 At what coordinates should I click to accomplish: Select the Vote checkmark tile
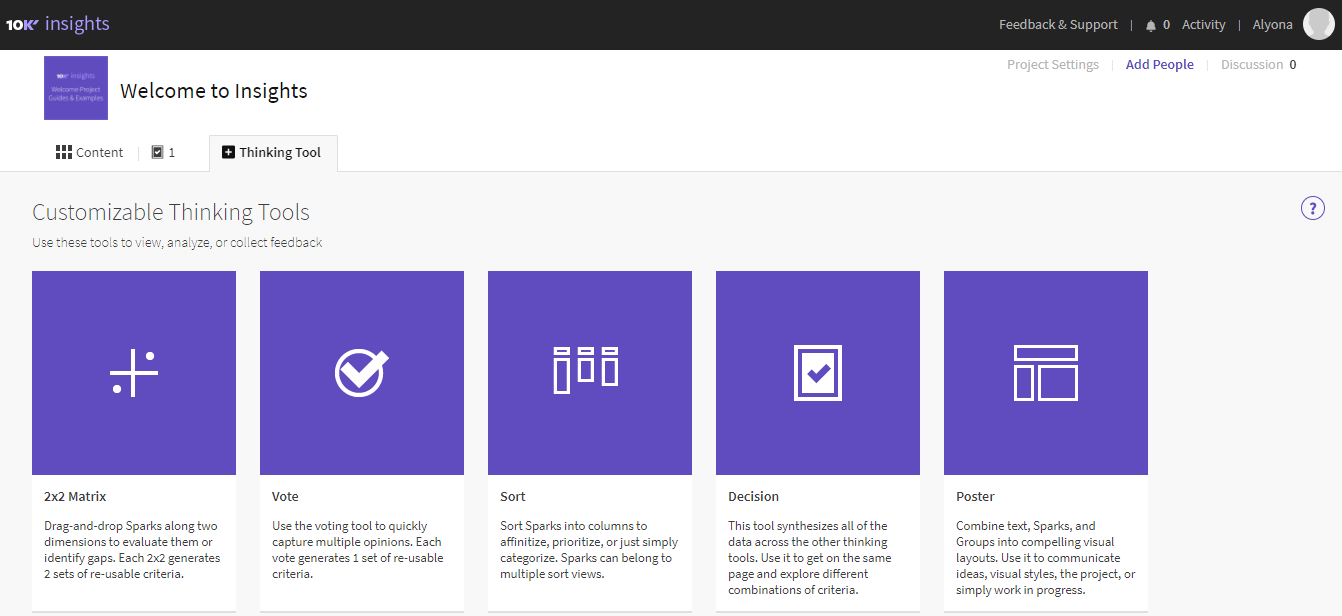tap(362, 373)
